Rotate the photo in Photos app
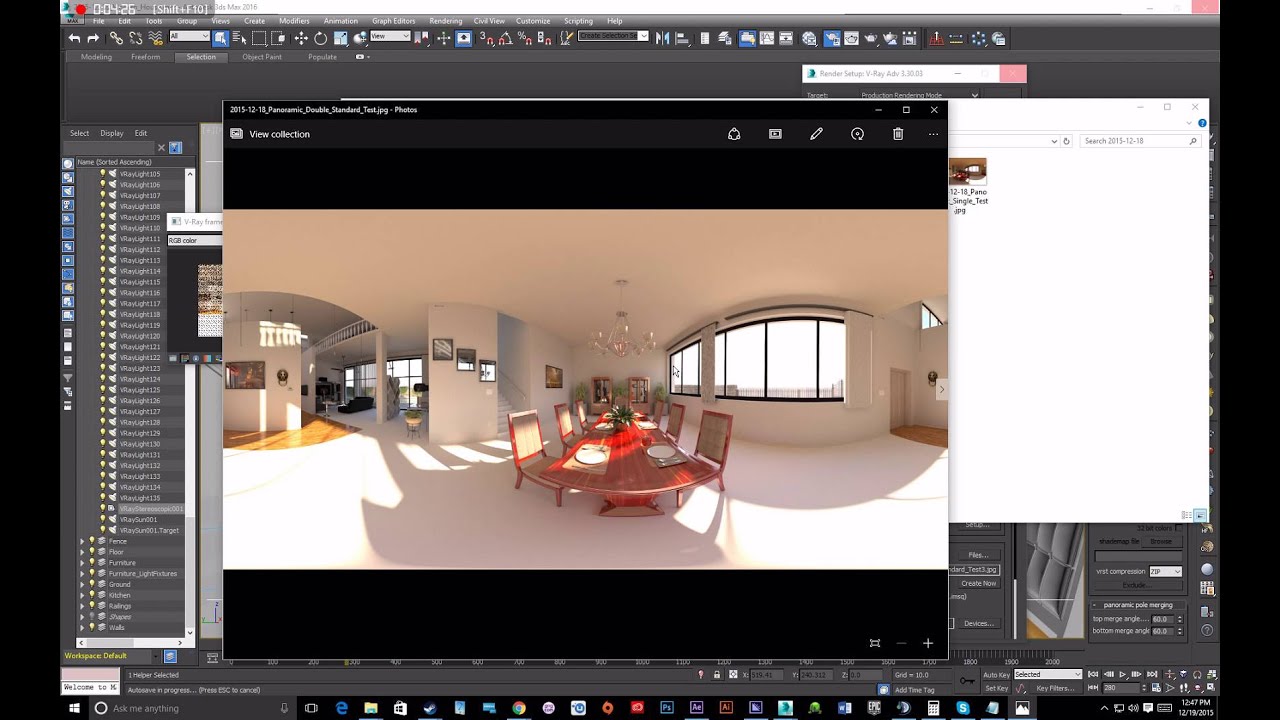Viewport: 1280px width, 720px height. (857, 134)
